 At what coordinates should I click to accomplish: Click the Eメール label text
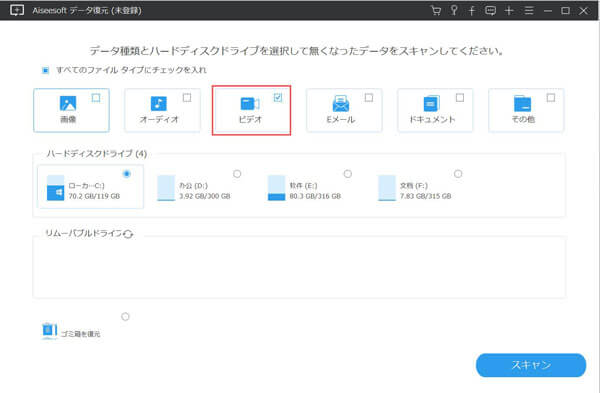pyautogui.click(x=341, y=119)
